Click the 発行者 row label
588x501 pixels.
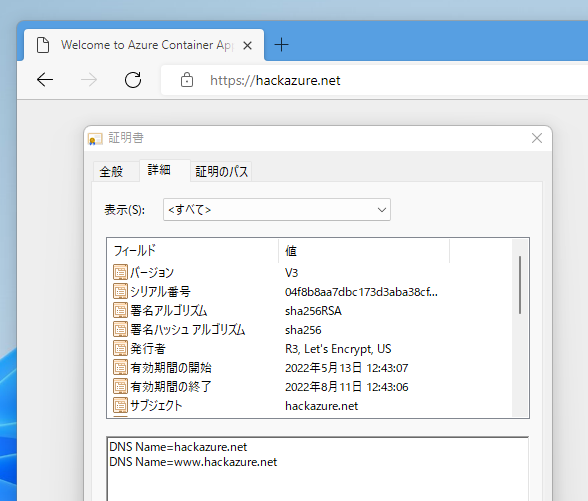tap(148, 349)
